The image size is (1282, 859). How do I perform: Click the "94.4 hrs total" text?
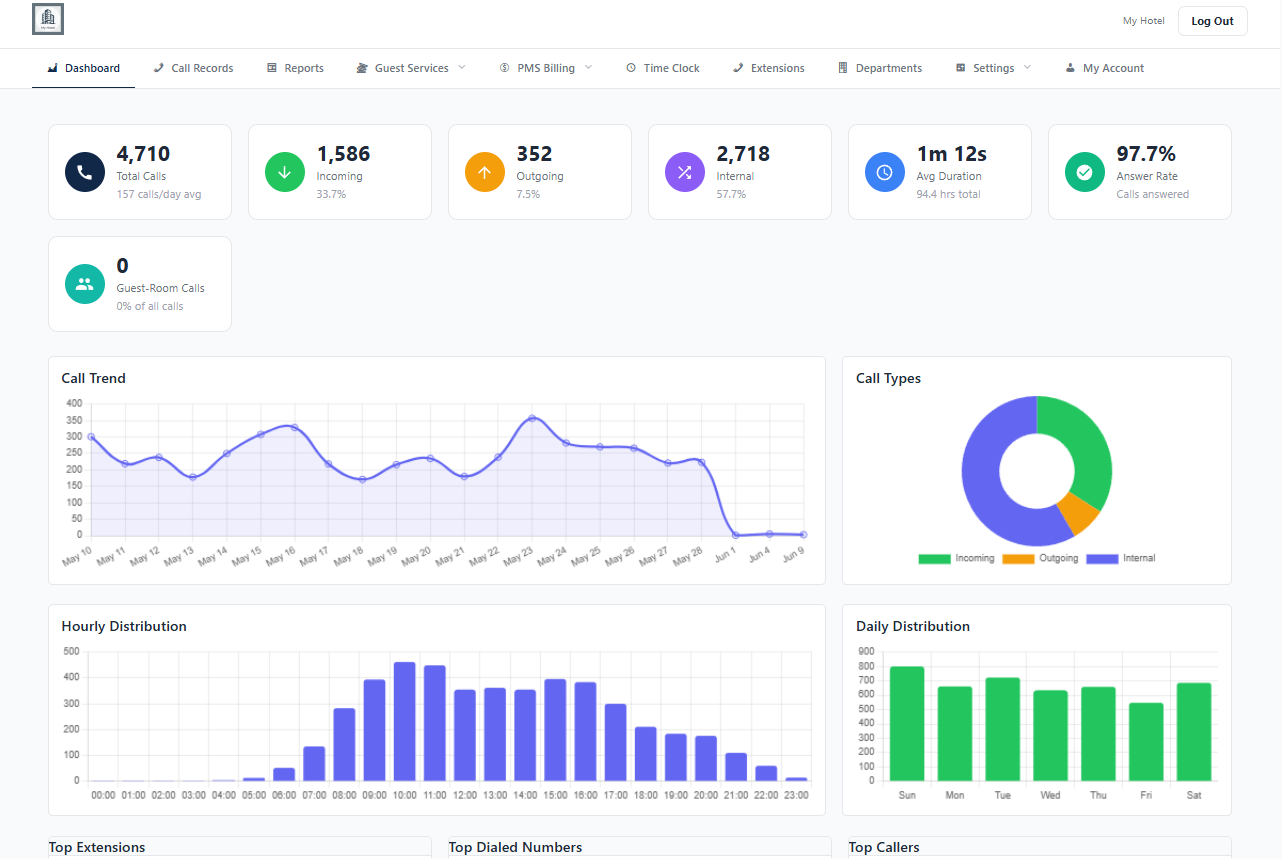pos(948,194)
